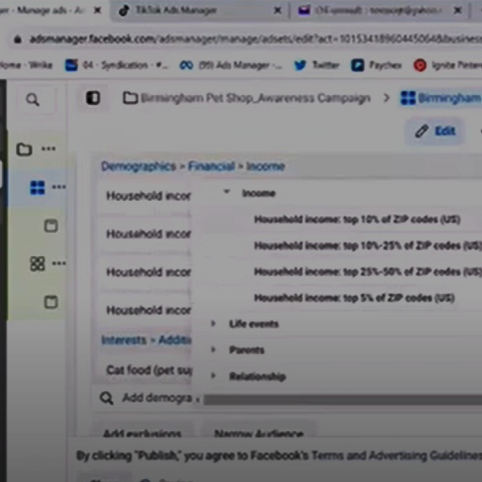Click the Income breadcrumb link
This screenshot has width=482, height=482.
click(266, 166)
